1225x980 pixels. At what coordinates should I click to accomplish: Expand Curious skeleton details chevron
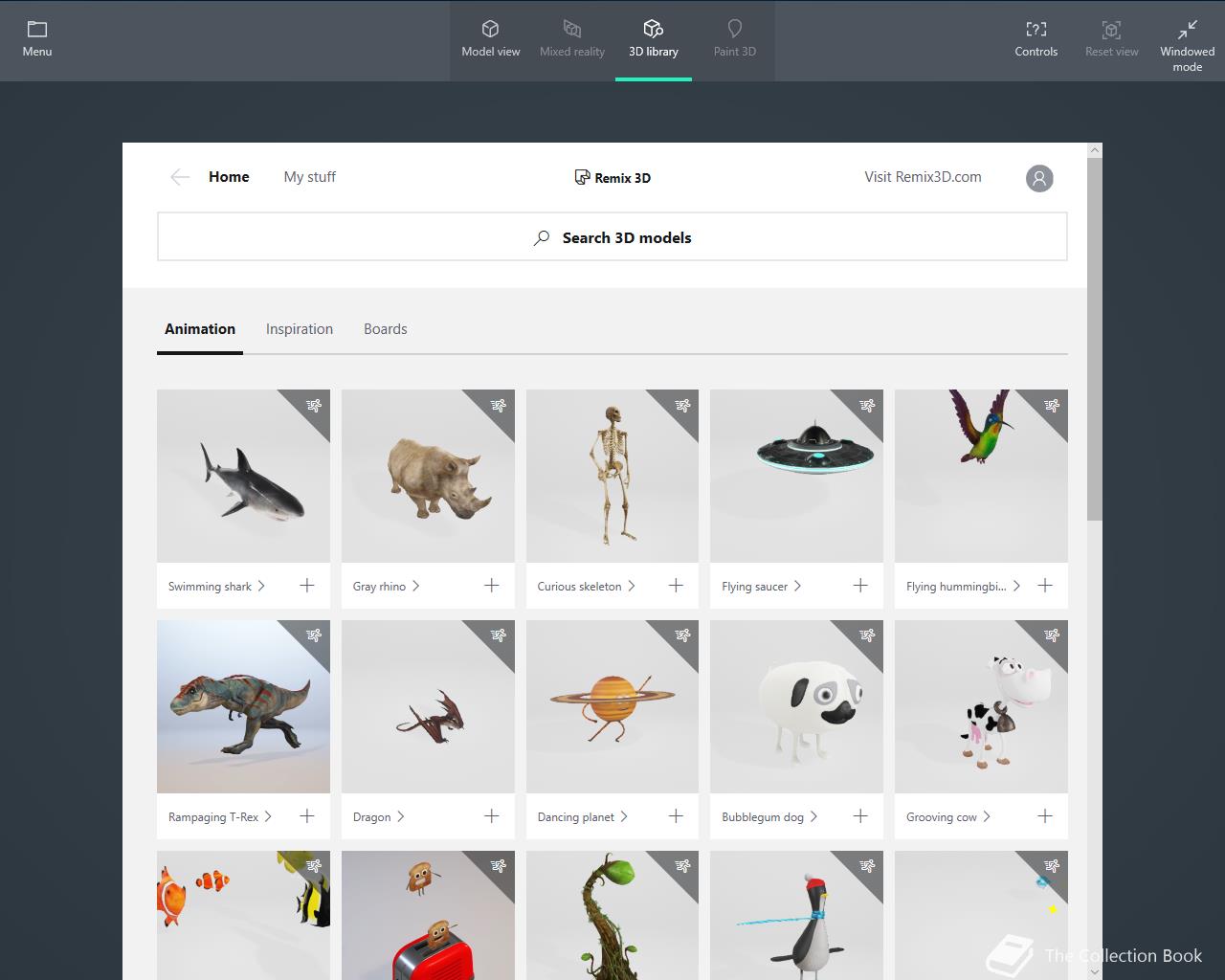pyautogui.click(x=631, y=586)
